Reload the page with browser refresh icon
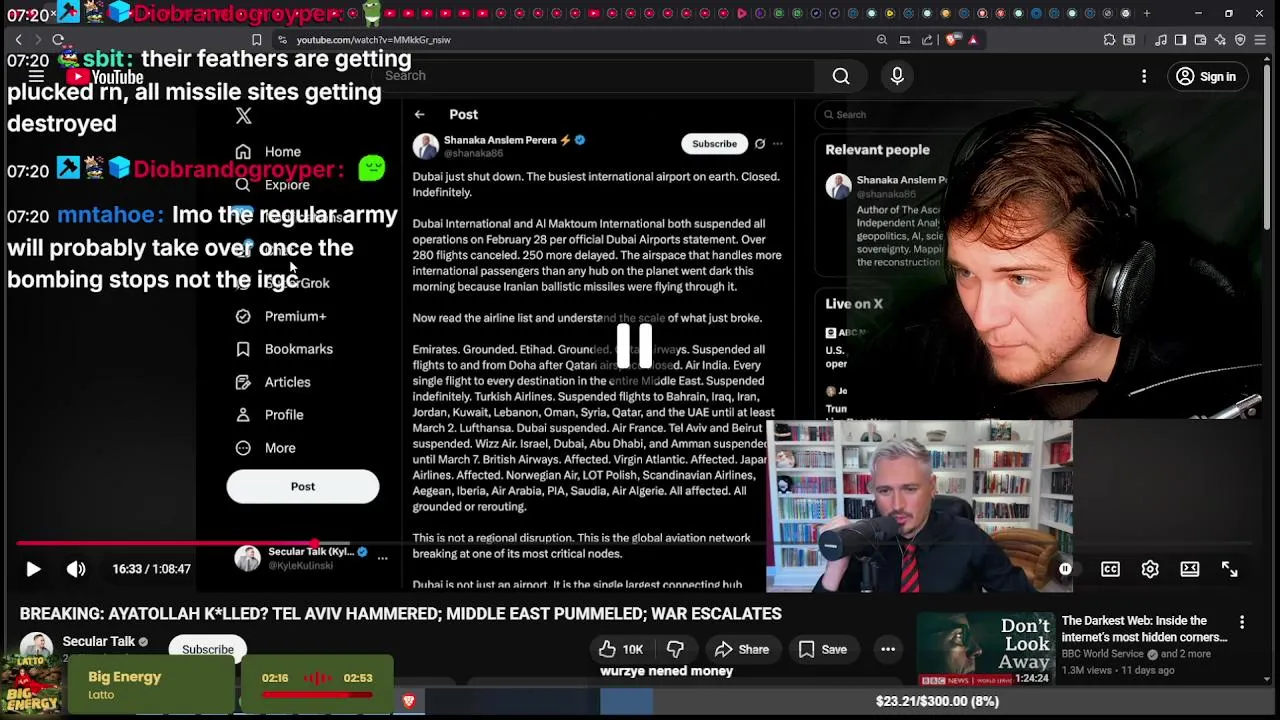The height and width of the screenshot is (720, 1280). (58, 40)
